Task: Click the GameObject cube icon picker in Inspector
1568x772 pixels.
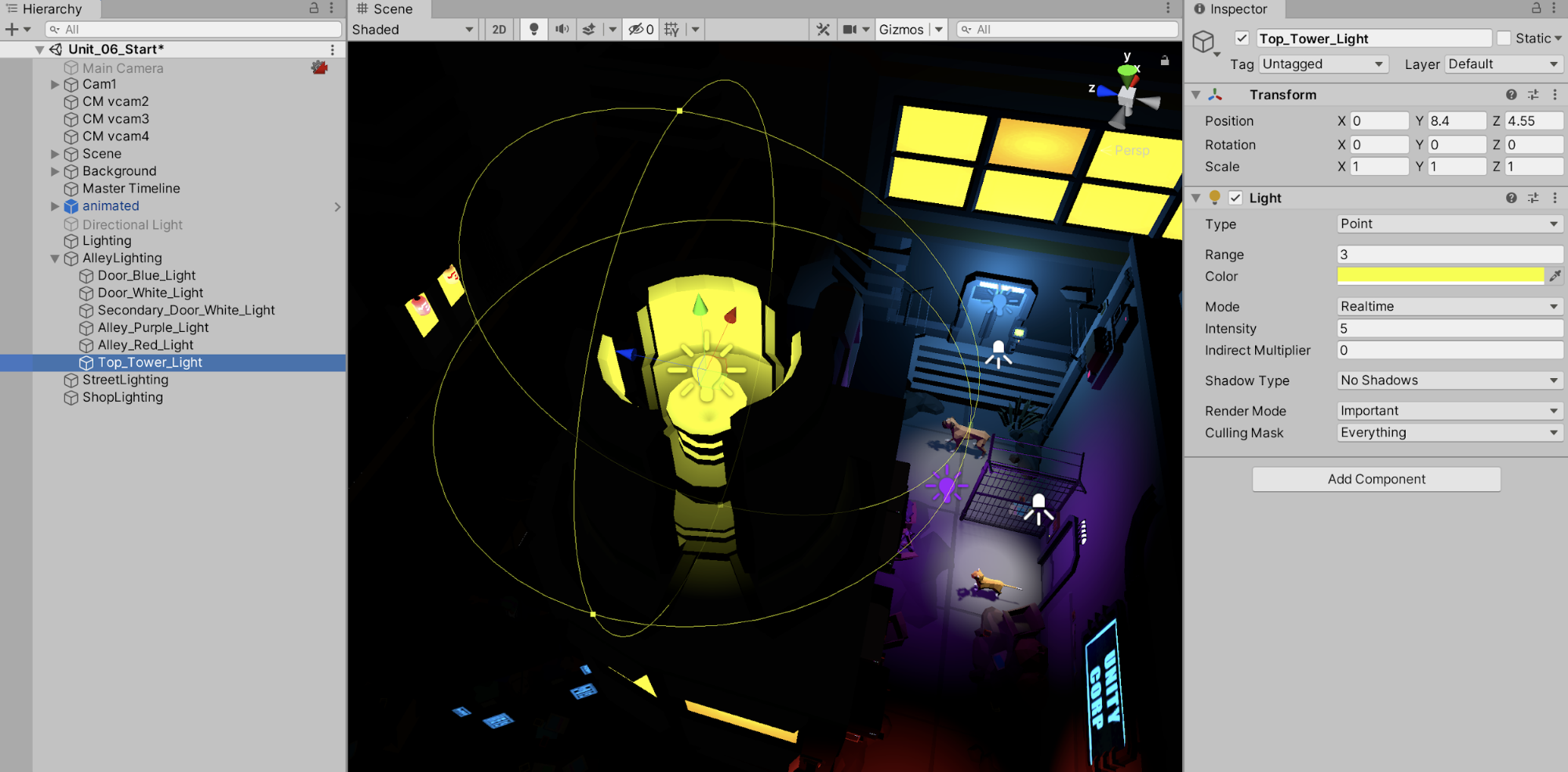Action: click(x=1205, y=42)
